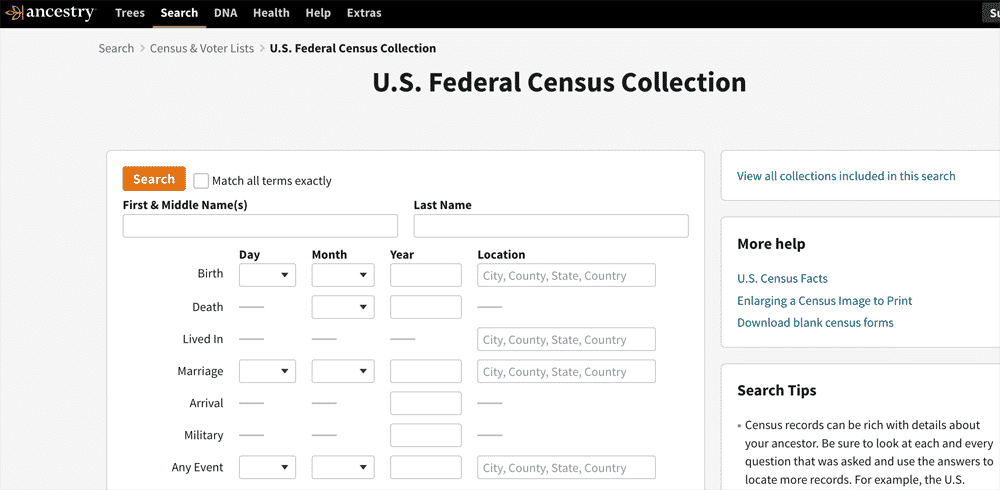Expand the Death Month dropdown
1000x490 pixels.
coord(343,307)
